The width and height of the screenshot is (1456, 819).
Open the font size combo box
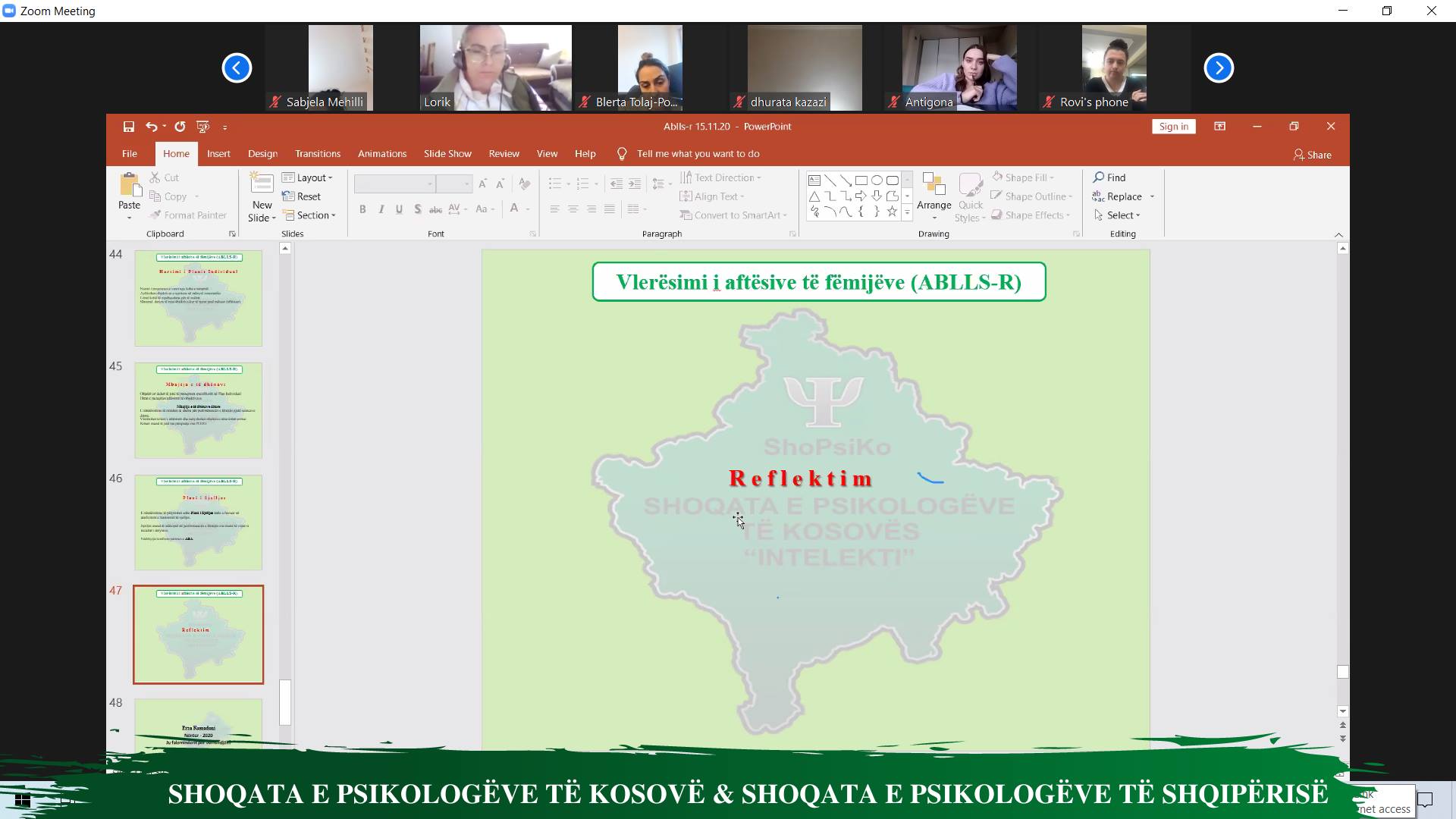[x=455, y=184]
